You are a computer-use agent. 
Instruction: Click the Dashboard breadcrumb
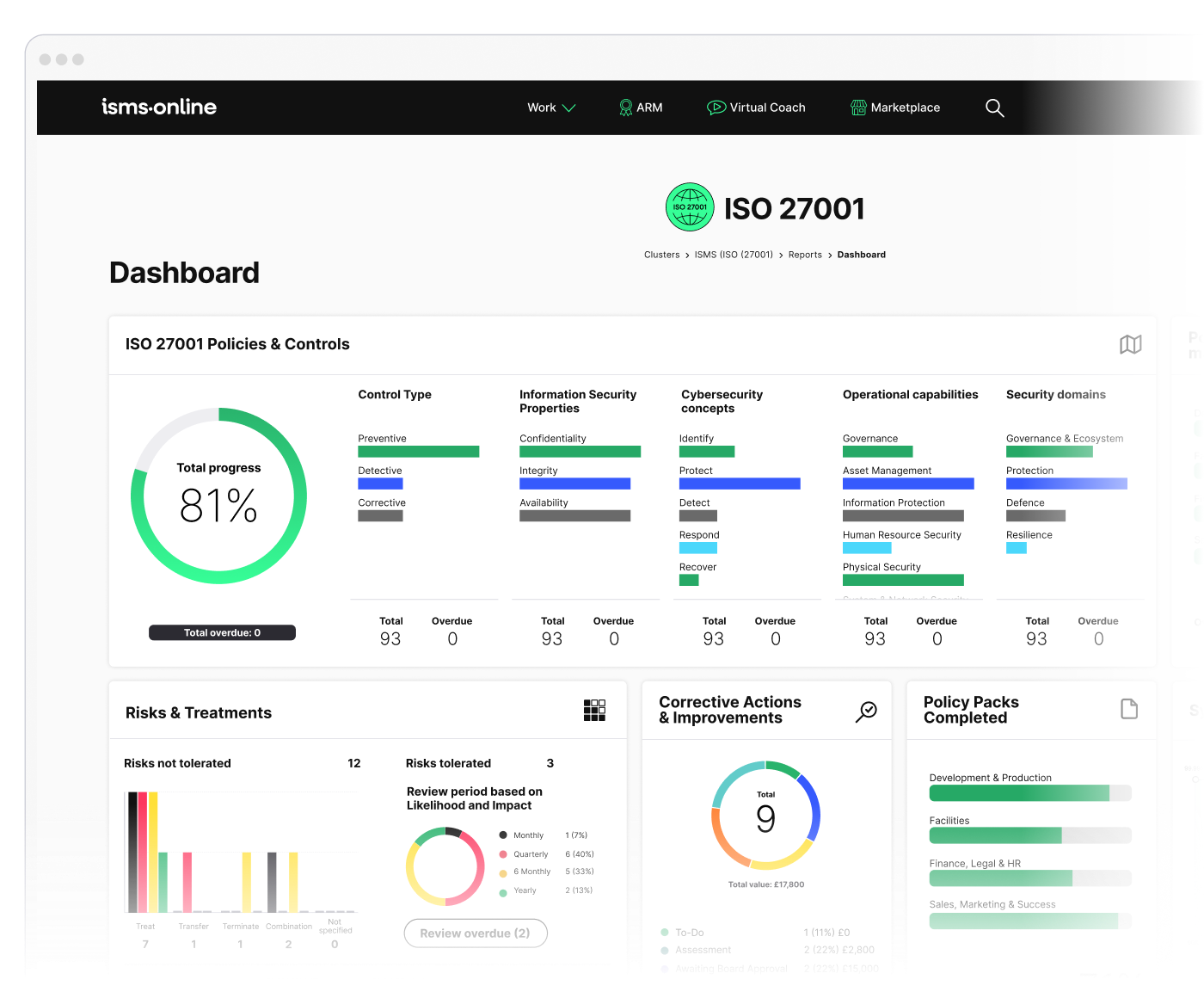(861, 255)
